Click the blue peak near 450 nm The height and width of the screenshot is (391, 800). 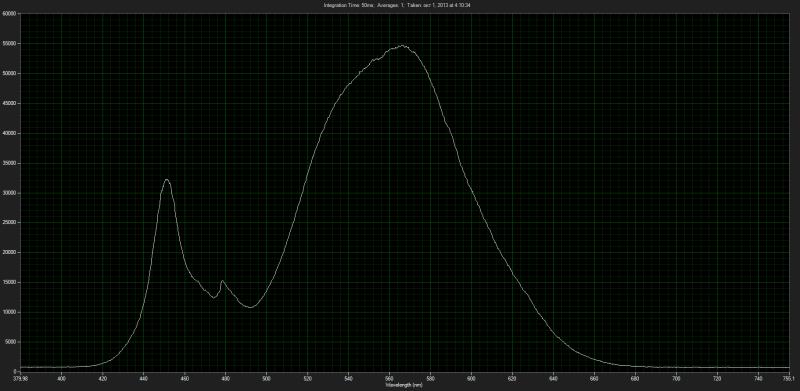(x=166, y=180)
